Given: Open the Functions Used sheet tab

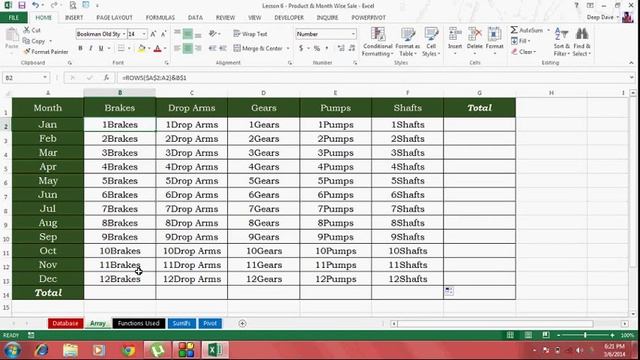Looking at the screenshot, I should [138, 323].
